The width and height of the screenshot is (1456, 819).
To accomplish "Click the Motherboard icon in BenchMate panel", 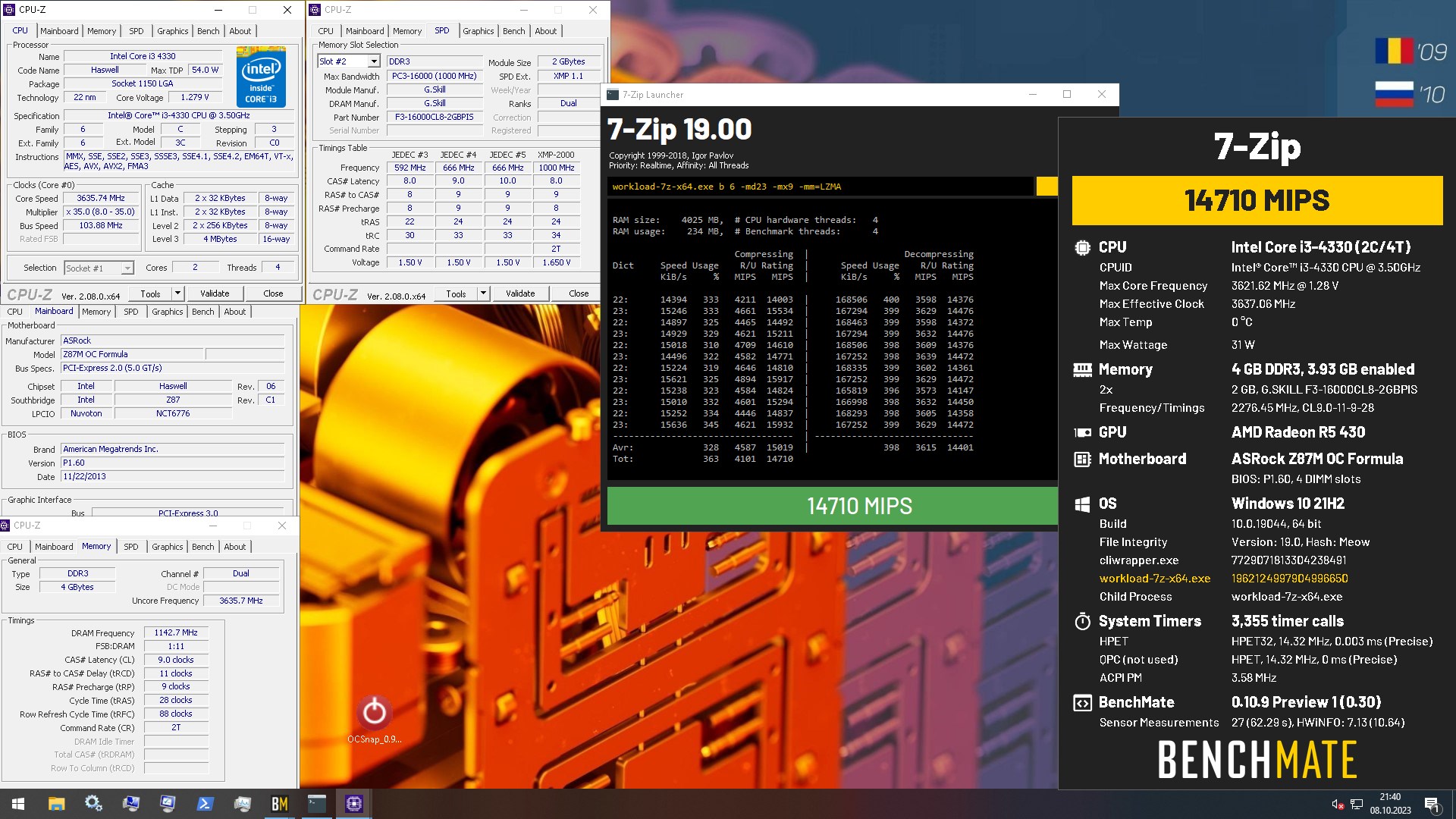I will coord(1082,459).
